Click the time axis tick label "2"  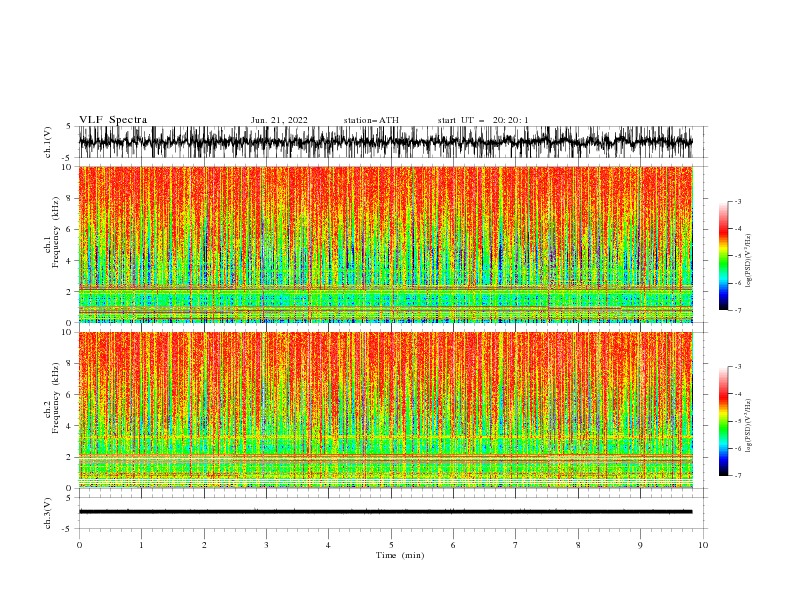click(204, 545)
